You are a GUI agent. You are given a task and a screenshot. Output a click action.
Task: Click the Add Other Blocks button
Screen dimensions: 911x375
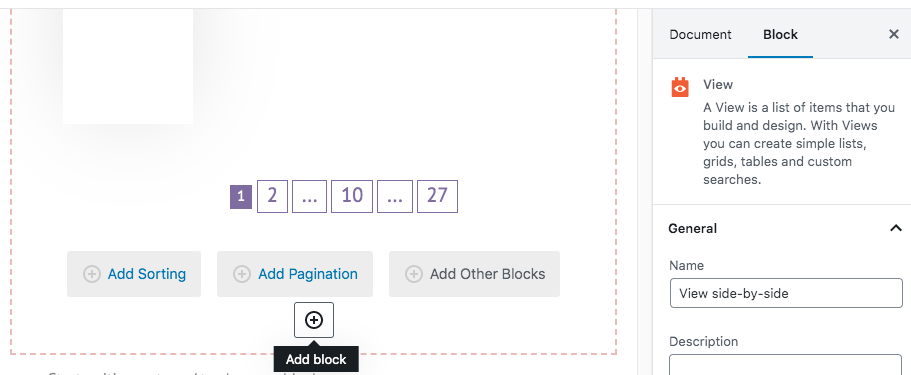tap(474, 274)
